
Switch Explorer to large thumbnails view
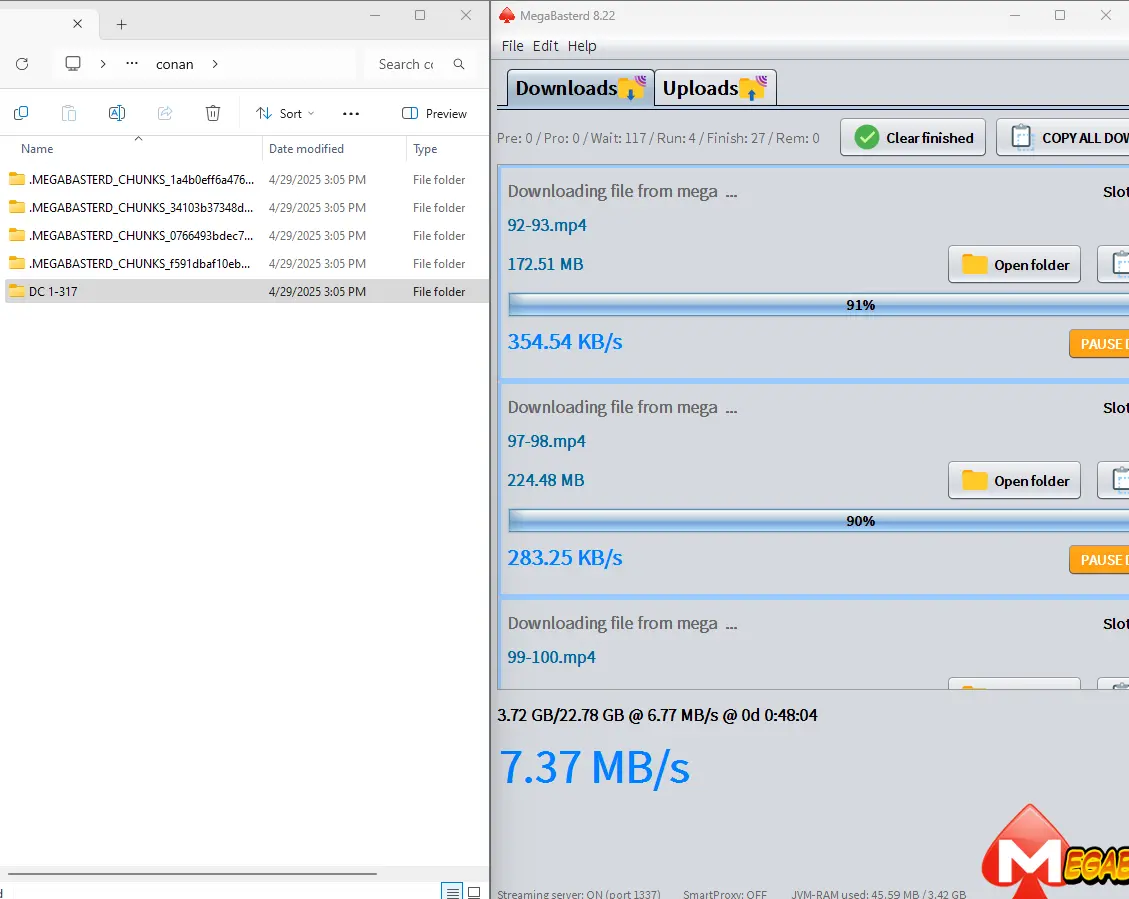pyautogui.click(x=474, y=893)
